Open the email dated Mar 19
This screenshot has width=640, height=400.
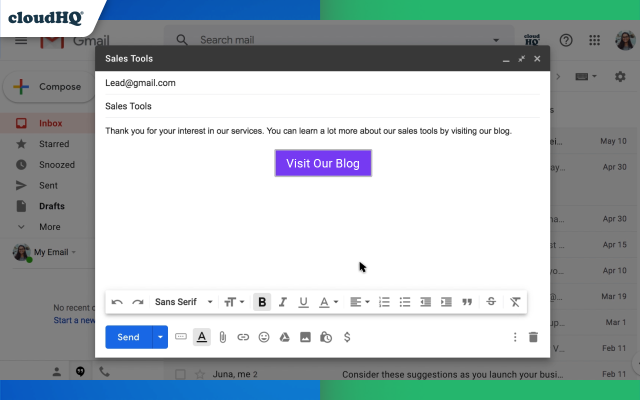pyautogui.click(x=592, y=296)
